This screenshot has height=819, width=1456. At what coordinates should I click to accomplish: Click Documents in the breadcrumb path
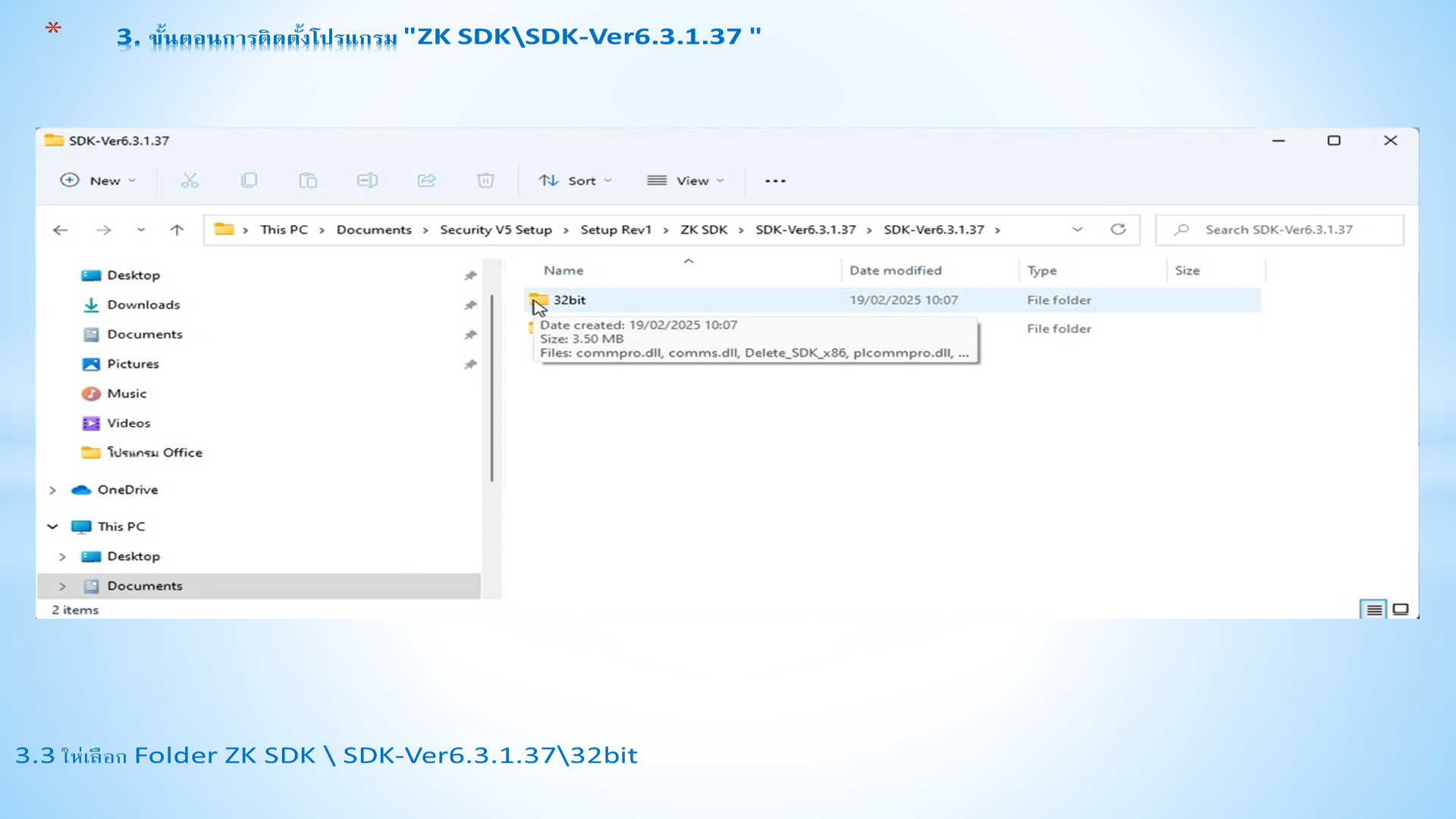point(374,230)
